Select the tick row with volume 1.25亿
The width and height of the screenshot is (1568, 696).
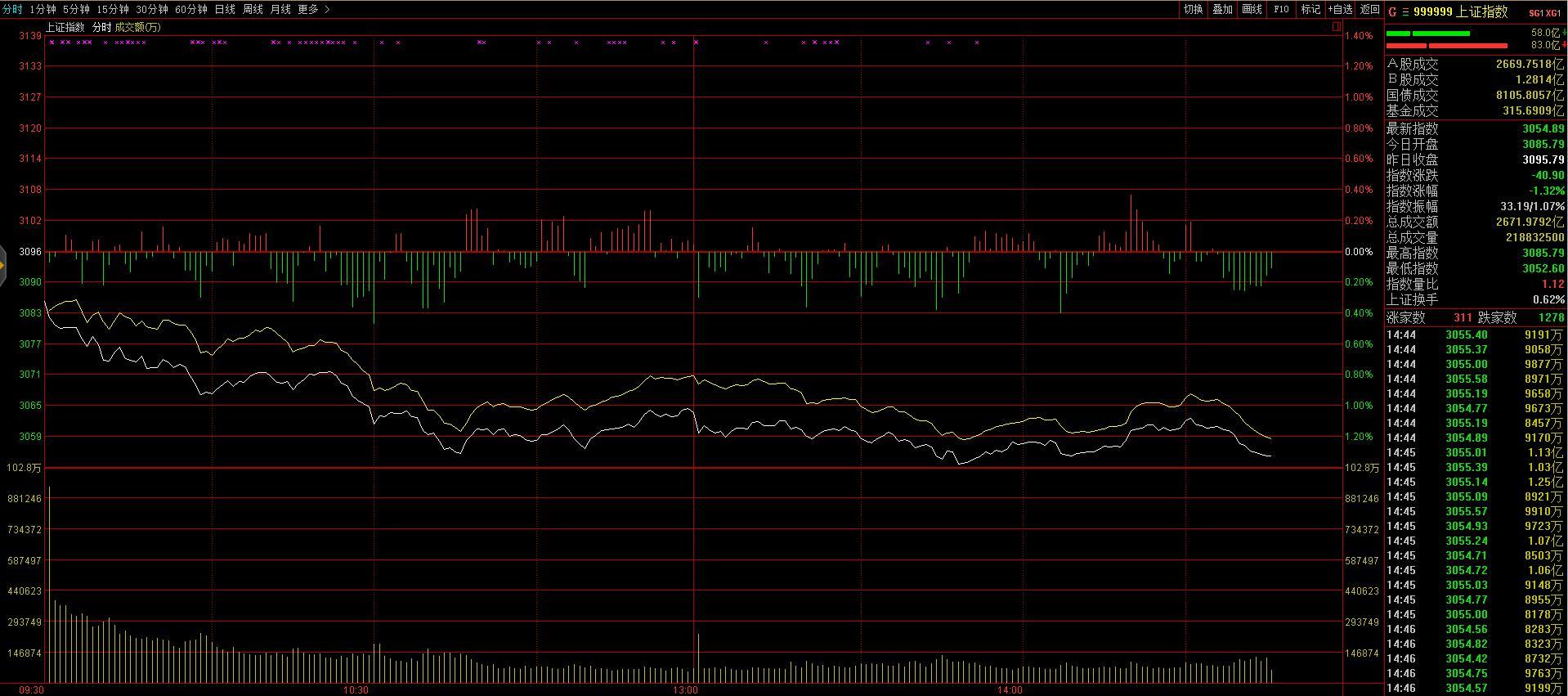[1476, 482]
